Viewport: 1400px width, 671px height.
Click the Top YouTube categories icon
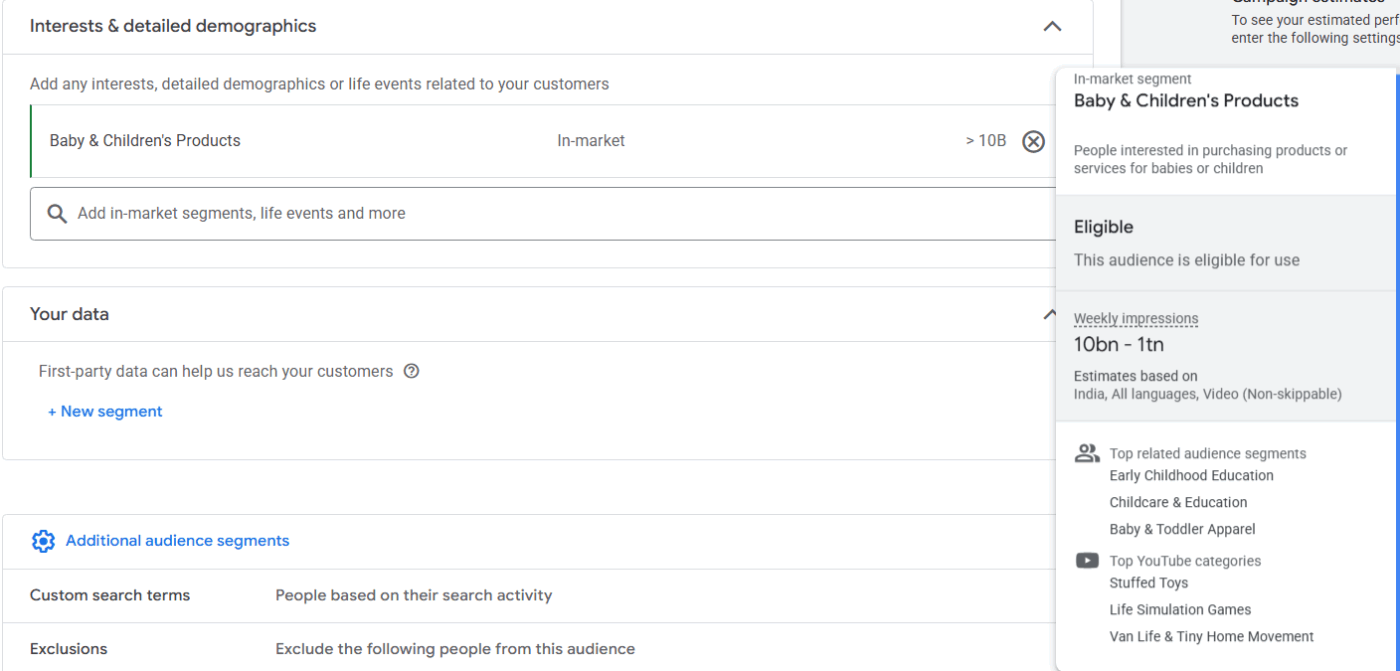pos(1087,561)
